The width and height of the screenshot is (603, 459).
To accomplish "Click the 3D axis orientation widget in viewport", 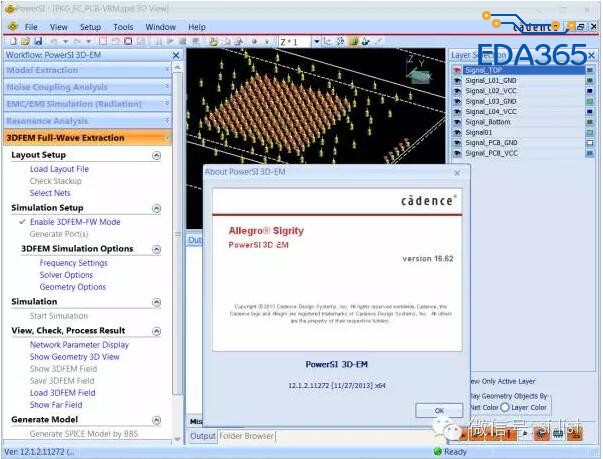I will (418, 71).
